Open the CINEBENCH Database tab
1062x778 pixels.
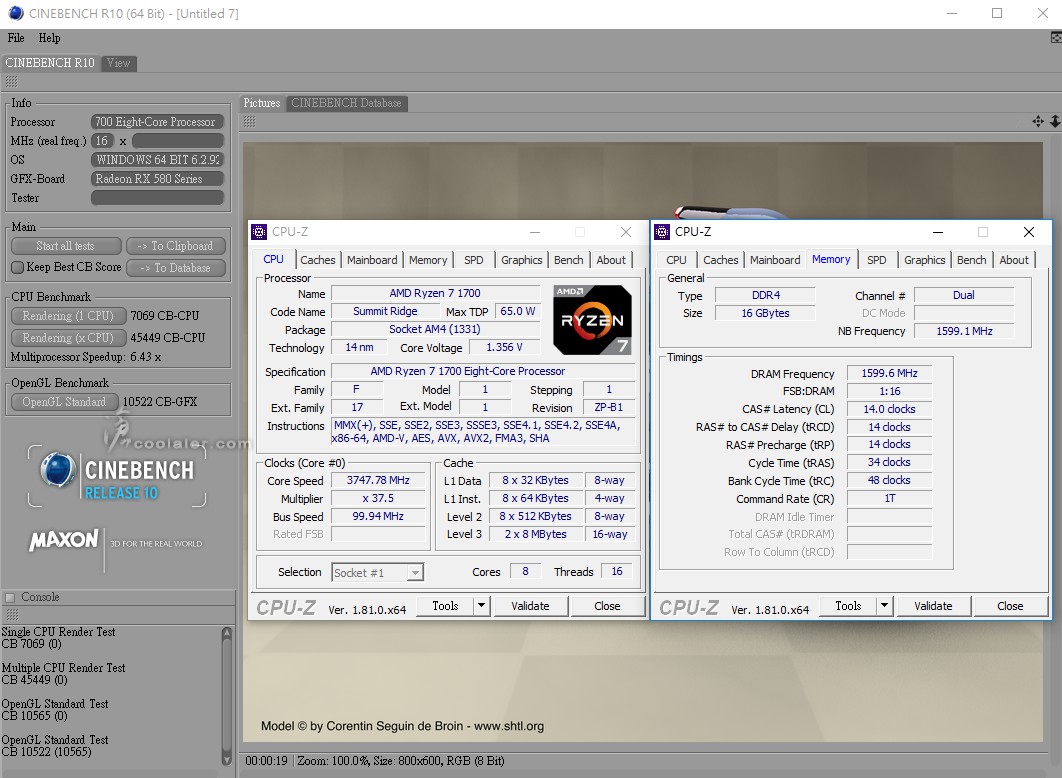346,103
